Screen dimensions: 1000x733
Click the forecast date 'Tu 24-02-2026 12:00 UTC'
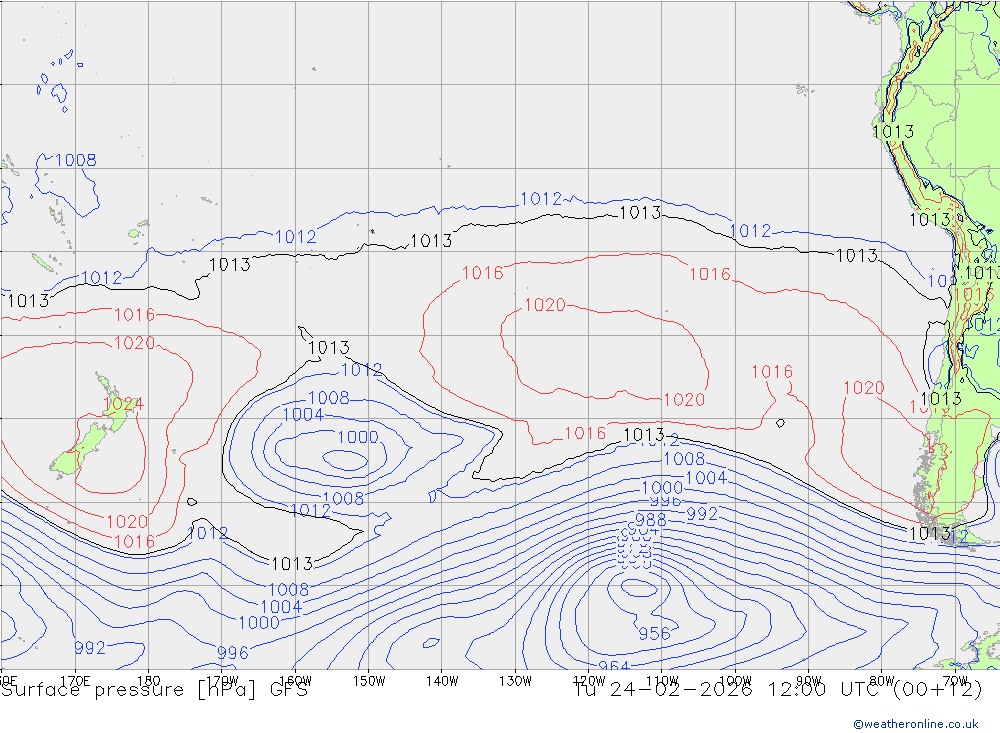click(728, 690)
